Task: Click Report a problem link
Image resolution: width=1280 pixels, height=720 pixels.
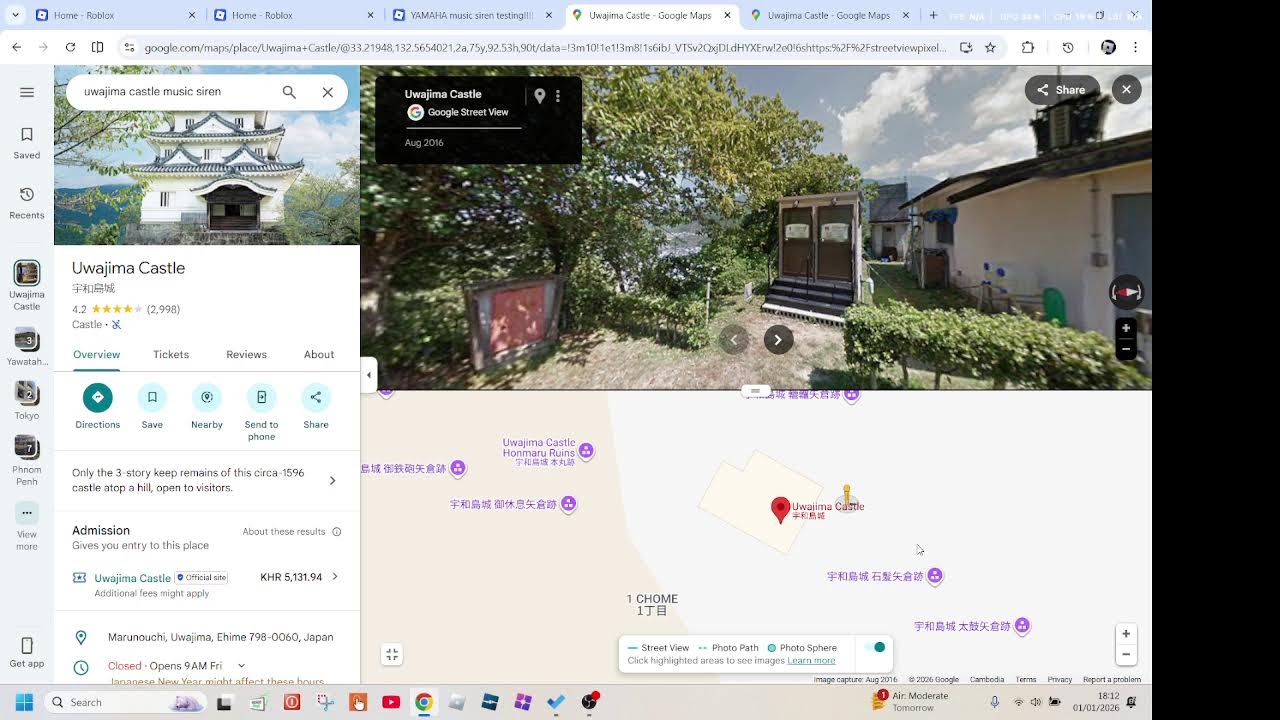Action: click(x=1112, y=680)
